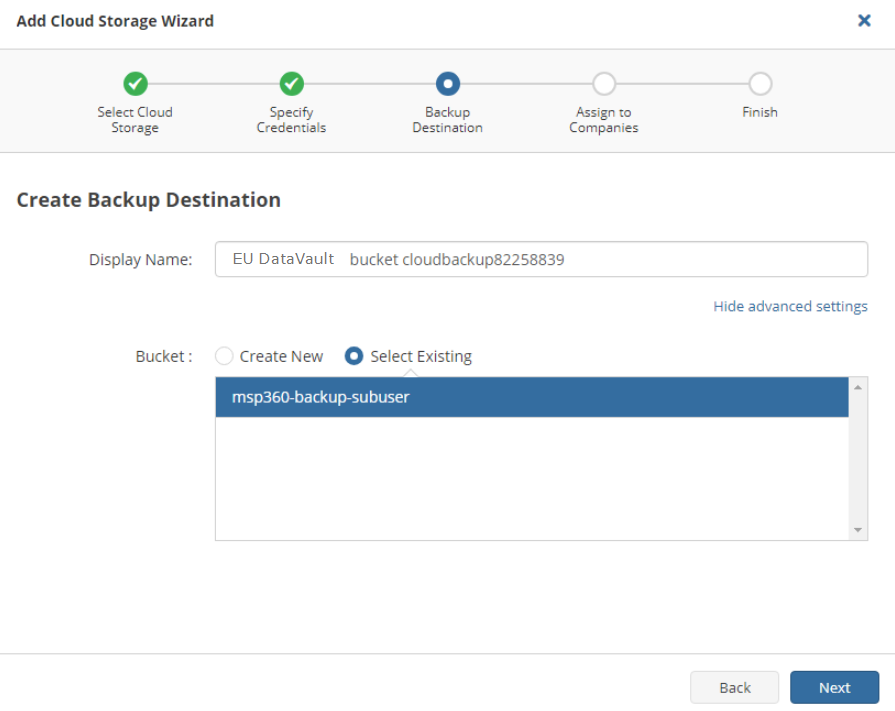895x711 pixels.
Task: Click the bucket list scroll up arrow
Action: click(857, 387)
